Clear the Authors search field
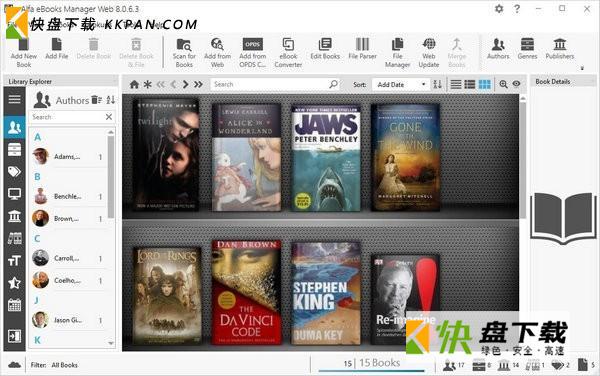The height and width of the screenshot is (376, 600). (x=109, y=117)
